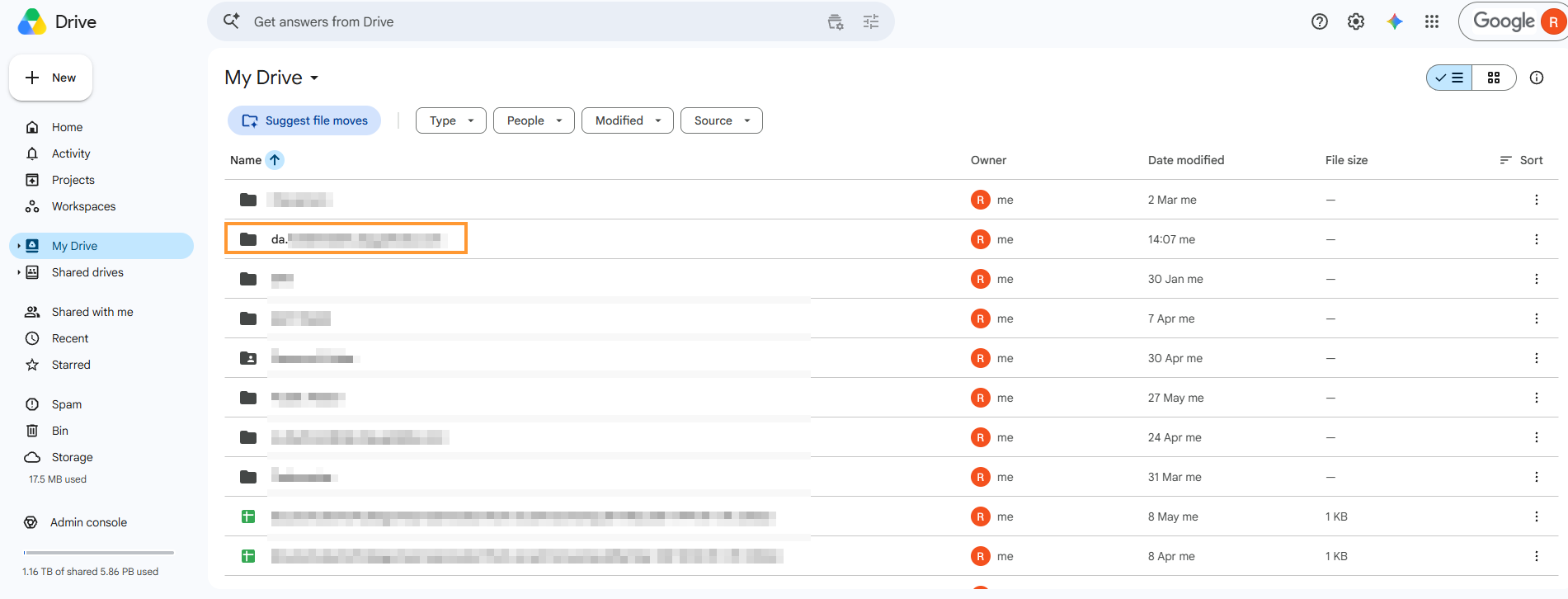Go to Shared with me
Image resolution: width=1568 pixels, height=599 pixels.
click(x=92, y=312)
